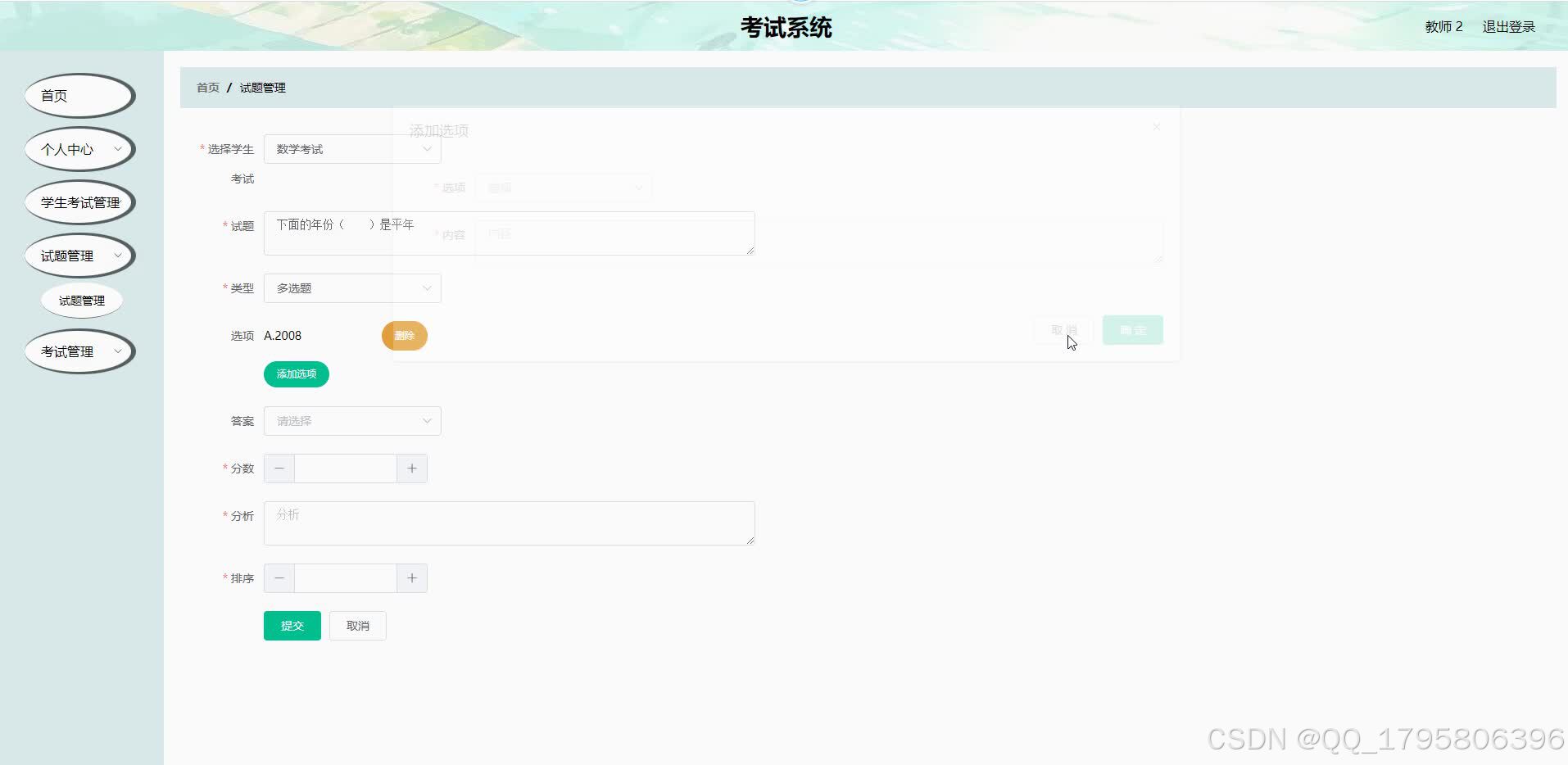Click the 分数 number input field
The width and height of the screenshot is (1568, 765).
346,469
